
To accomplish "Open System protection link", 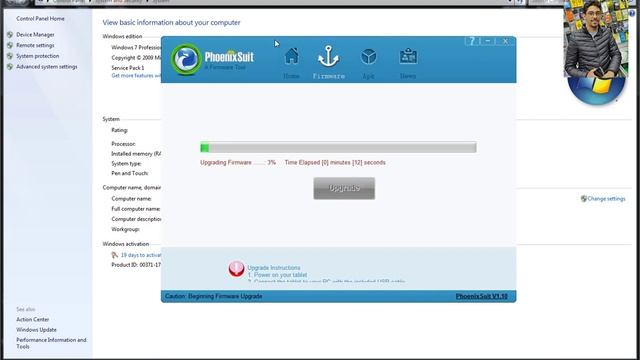I will (38, 56).
